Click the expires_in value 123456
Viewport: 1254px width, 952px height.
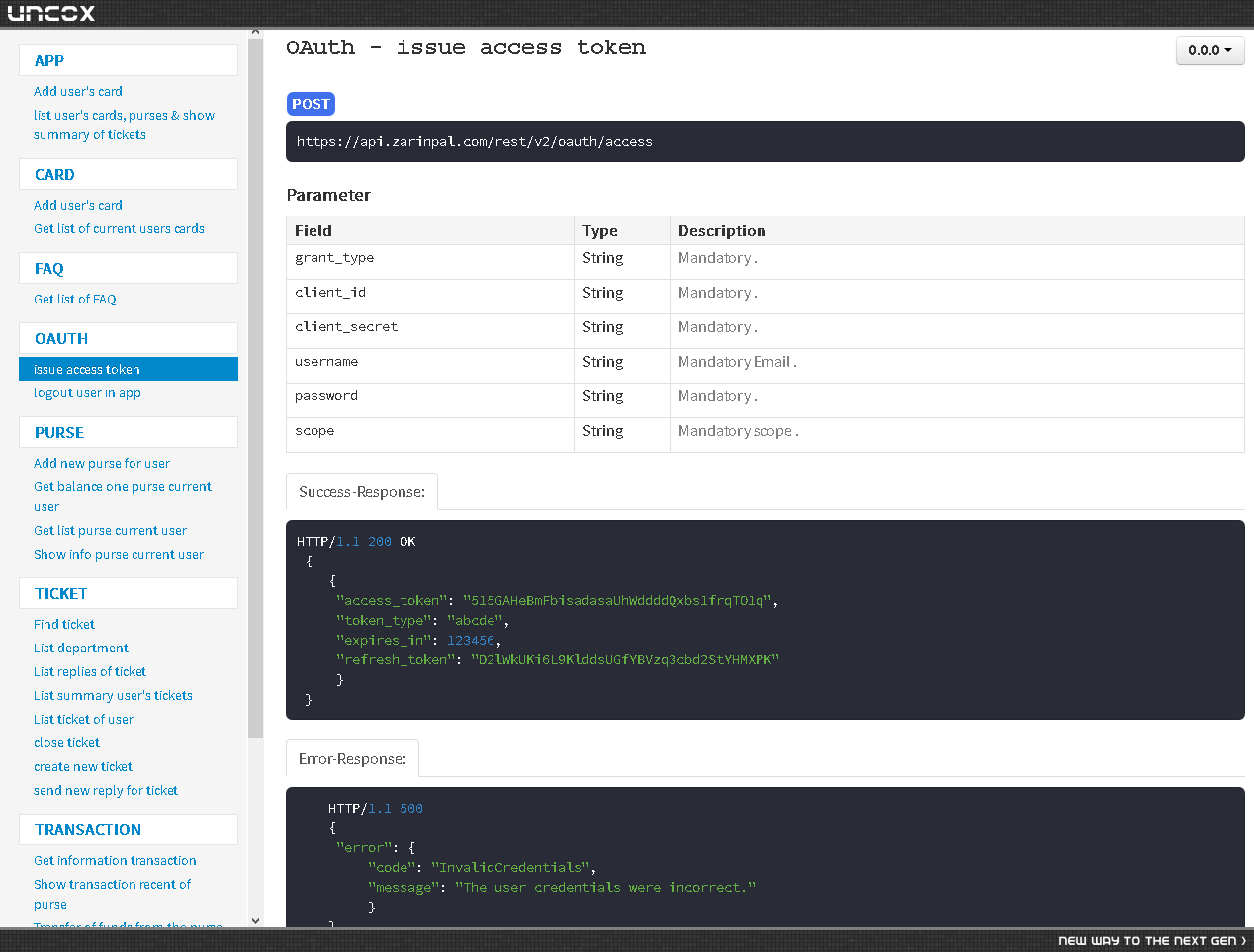pyautogui.click(x=471, y=640)
